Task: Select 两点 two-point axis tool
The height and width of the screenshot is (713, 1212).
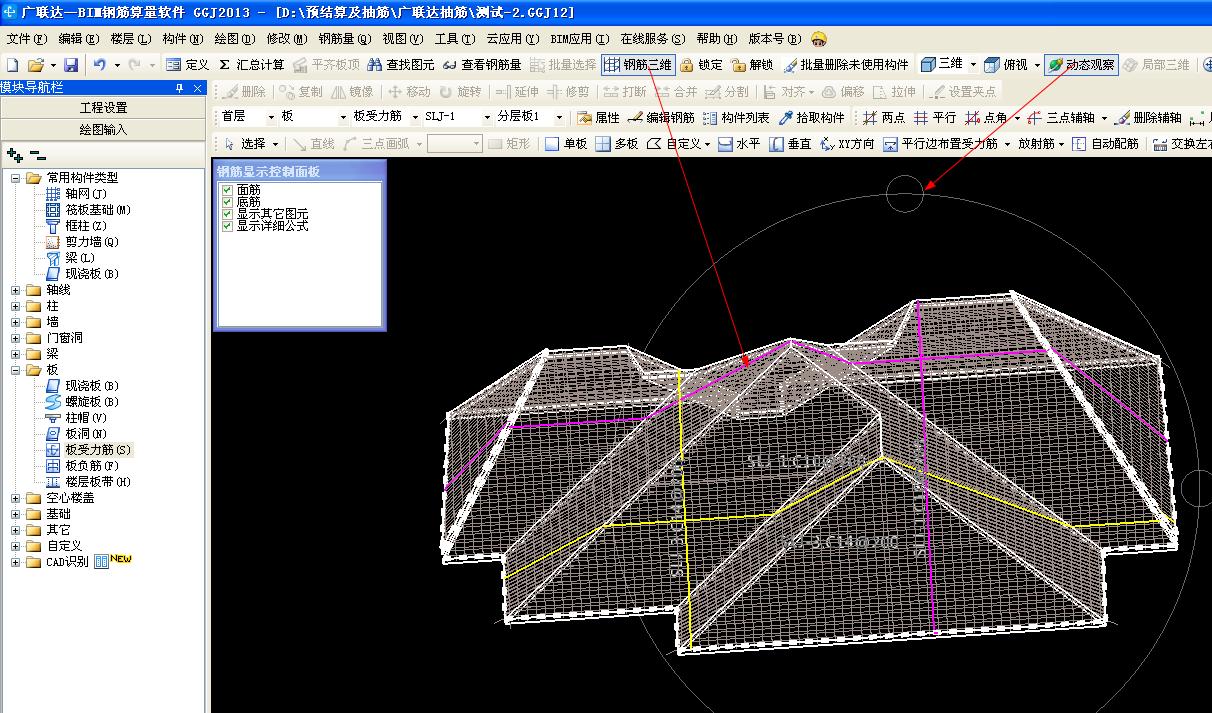Action: pyautogui.click(x=884, y=117)
